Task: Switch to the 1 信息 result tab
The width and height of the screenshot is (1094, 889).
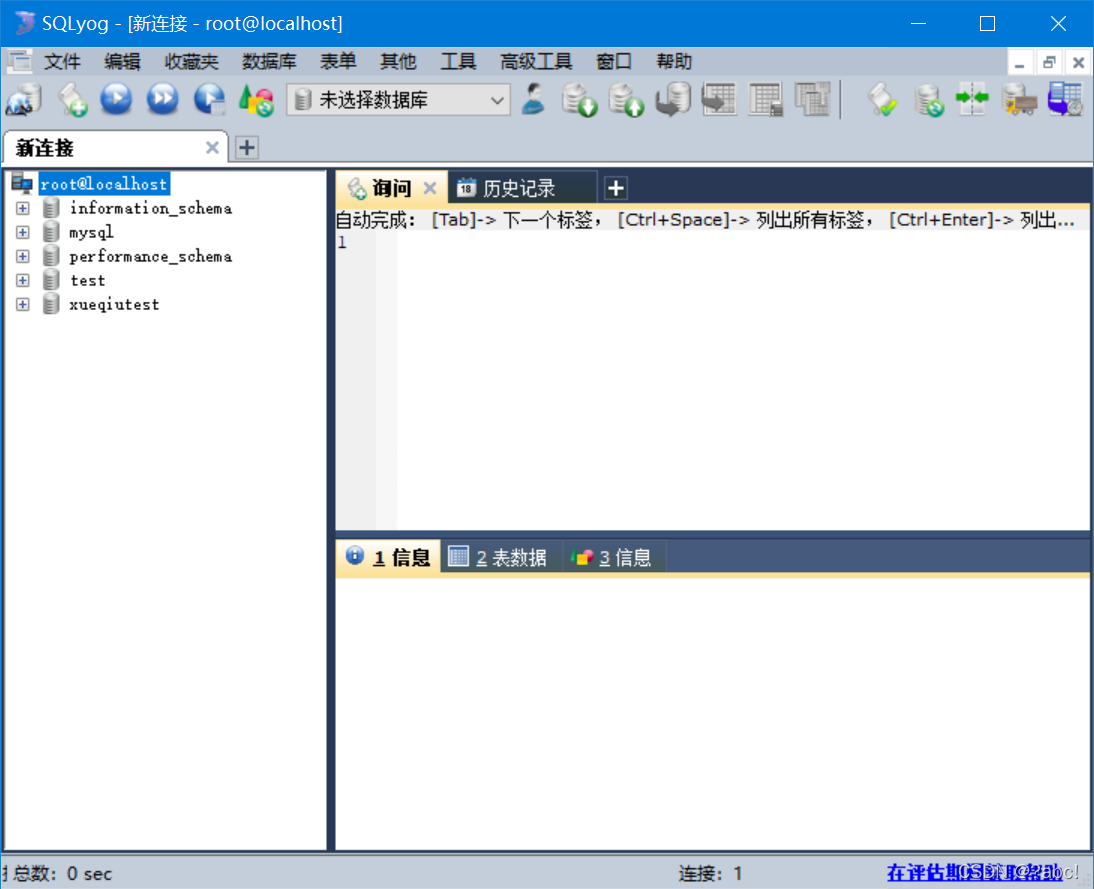Action: click(388, 557)
